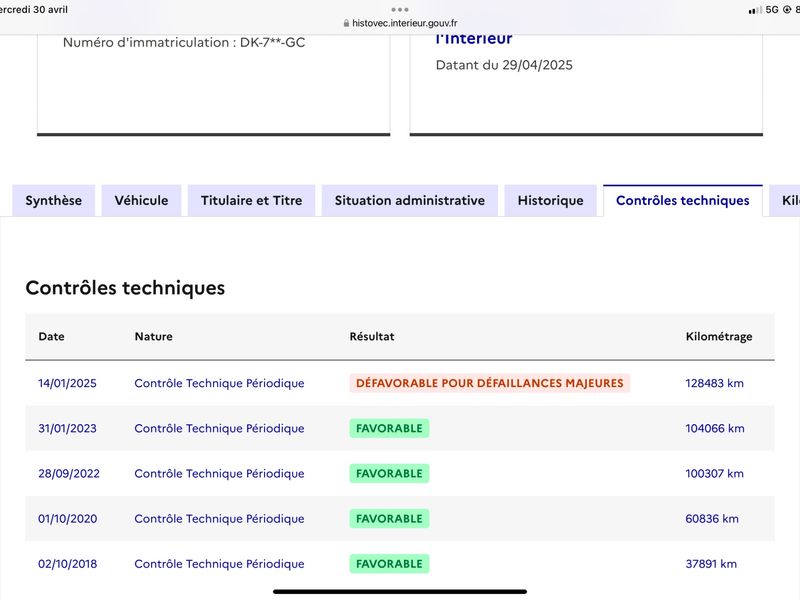This screenshot has width=800, height=600.
Task: Click the Date column header
Action: (x=52, y=337)
